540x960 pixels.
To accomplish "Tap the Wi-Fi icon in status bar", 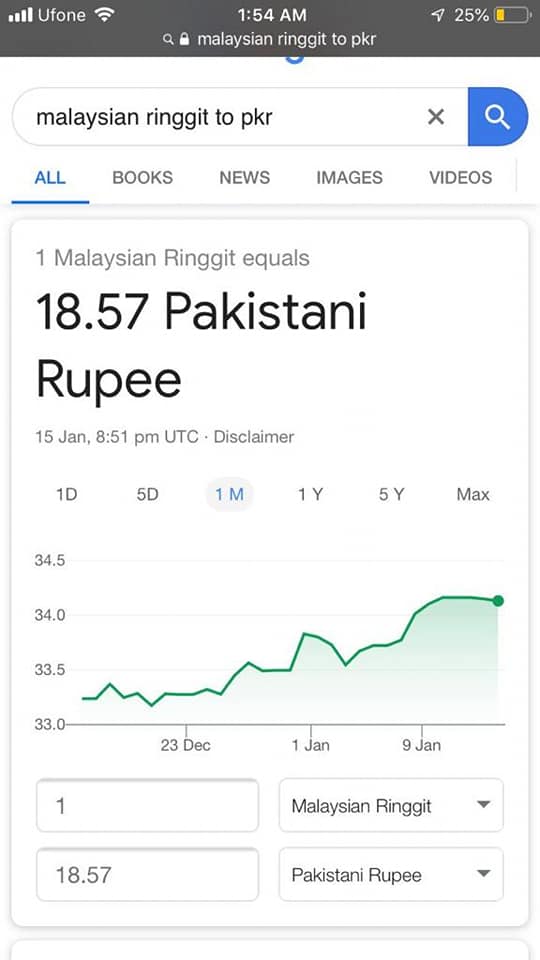I will (105, 15).
